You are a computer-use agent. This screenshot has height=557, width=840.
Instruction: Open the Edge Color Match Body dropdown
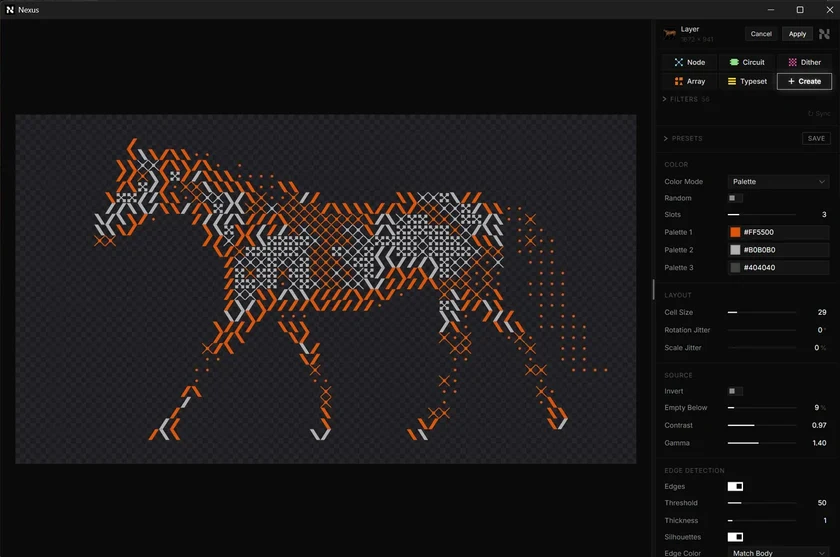tap(778, 553)
